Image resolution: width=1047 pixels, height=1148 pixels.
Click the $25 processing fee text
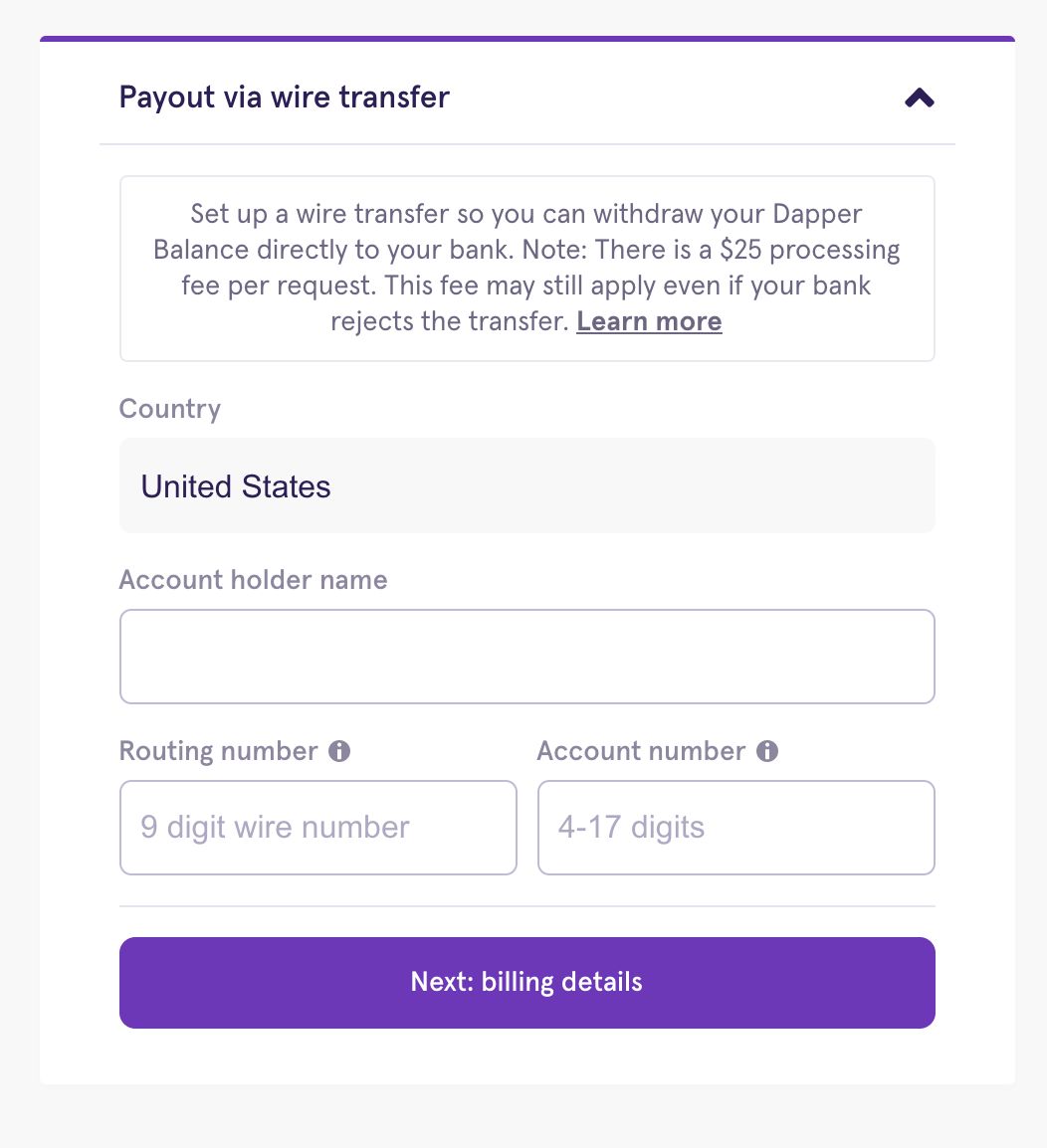pos(809,250)
